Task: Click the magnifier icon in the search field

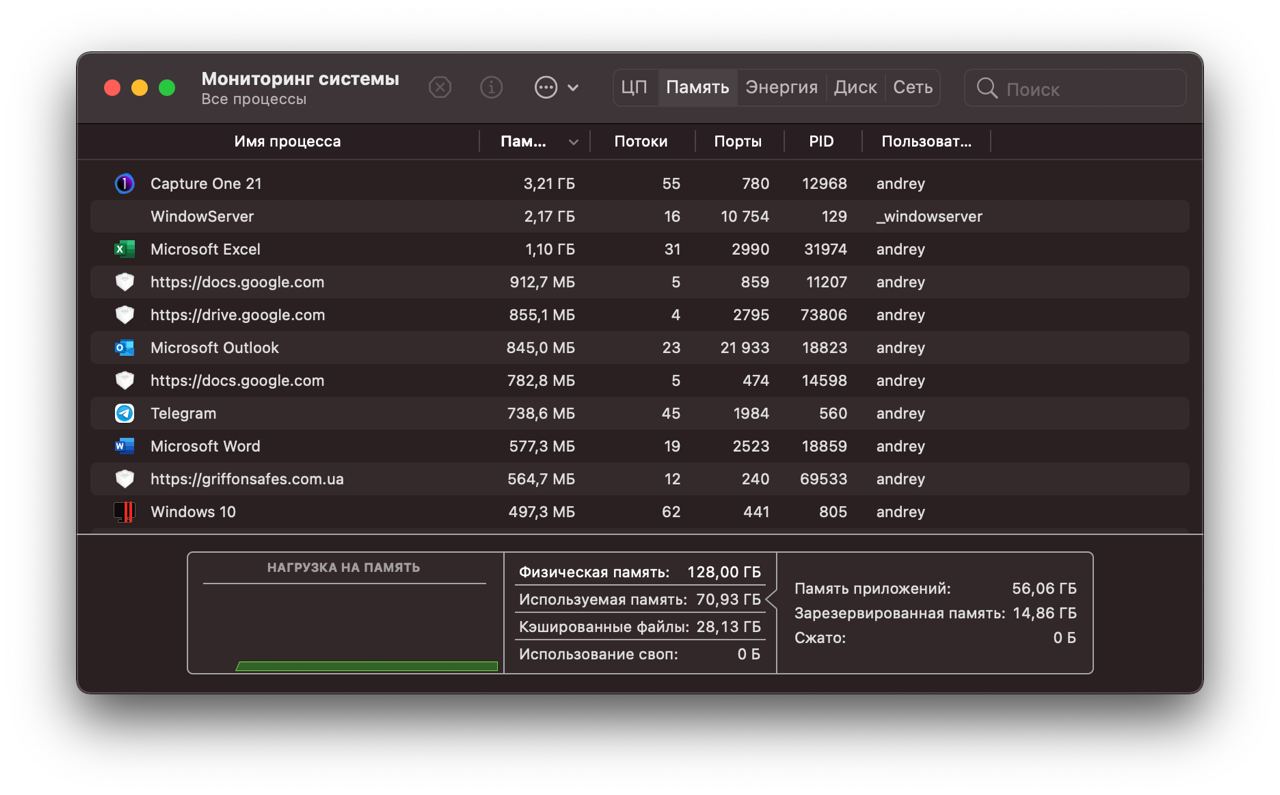Action: pyautogui.click(x=987, y=89)
